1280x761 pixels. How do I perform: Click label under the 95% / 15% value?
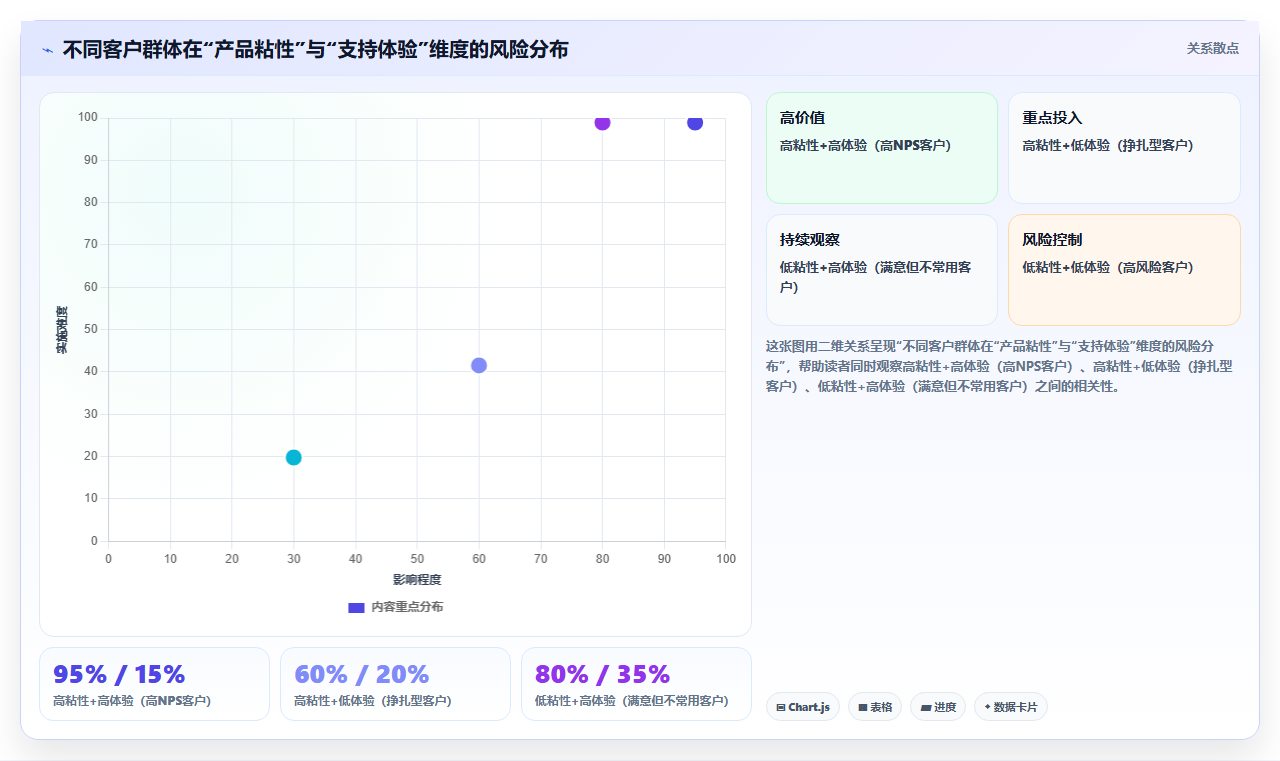coord(132,701)
